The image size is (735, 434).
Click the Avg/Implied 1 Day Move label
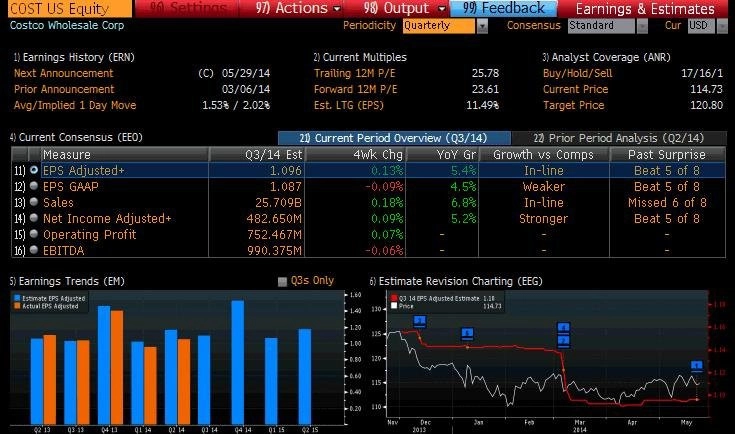[x=75, y=105]
